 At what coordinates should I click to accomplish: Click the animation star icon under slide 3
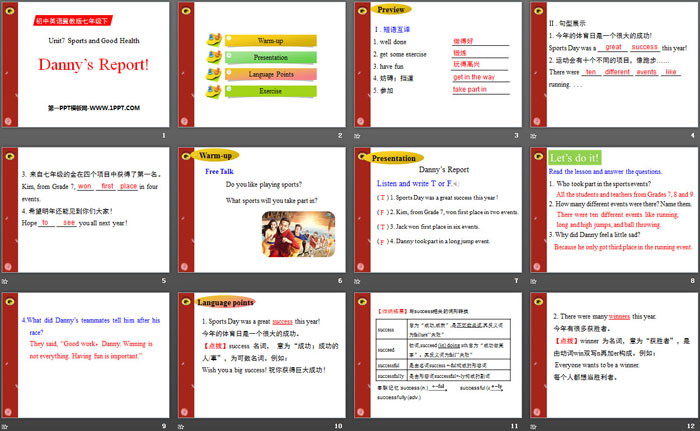pyautogui.click(x=358, y=136)
